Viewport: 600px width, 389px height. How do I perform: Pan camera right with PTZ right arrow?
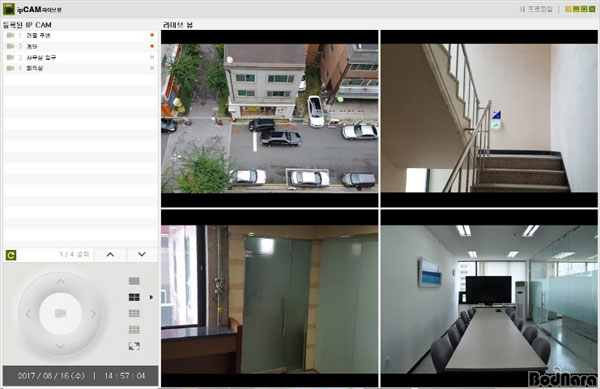pos(93,314)
